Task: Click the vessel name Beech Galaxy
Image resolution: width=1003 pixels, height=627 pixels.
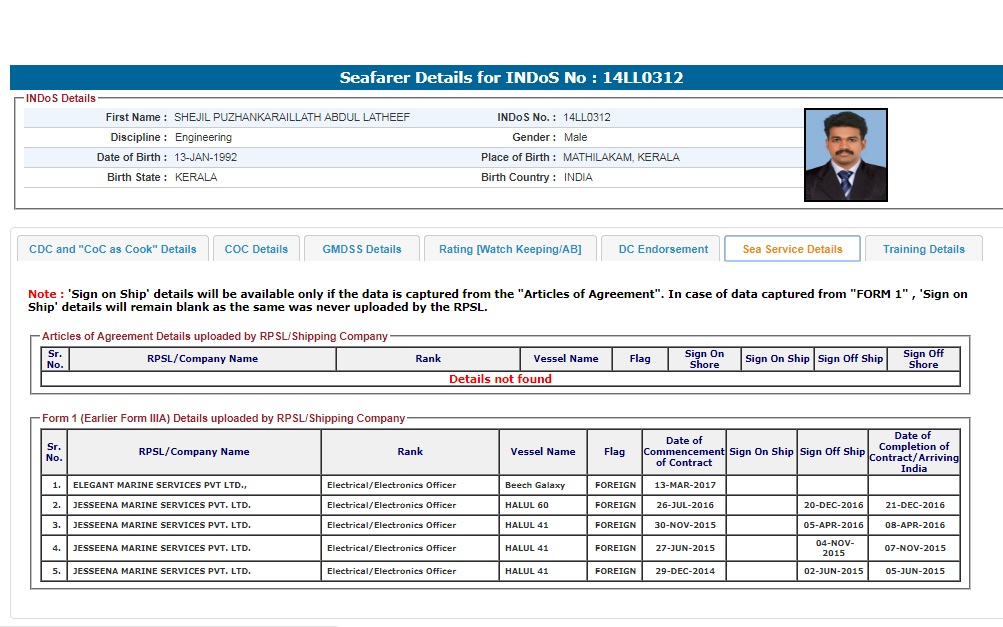Action: (x=535, y=485)
